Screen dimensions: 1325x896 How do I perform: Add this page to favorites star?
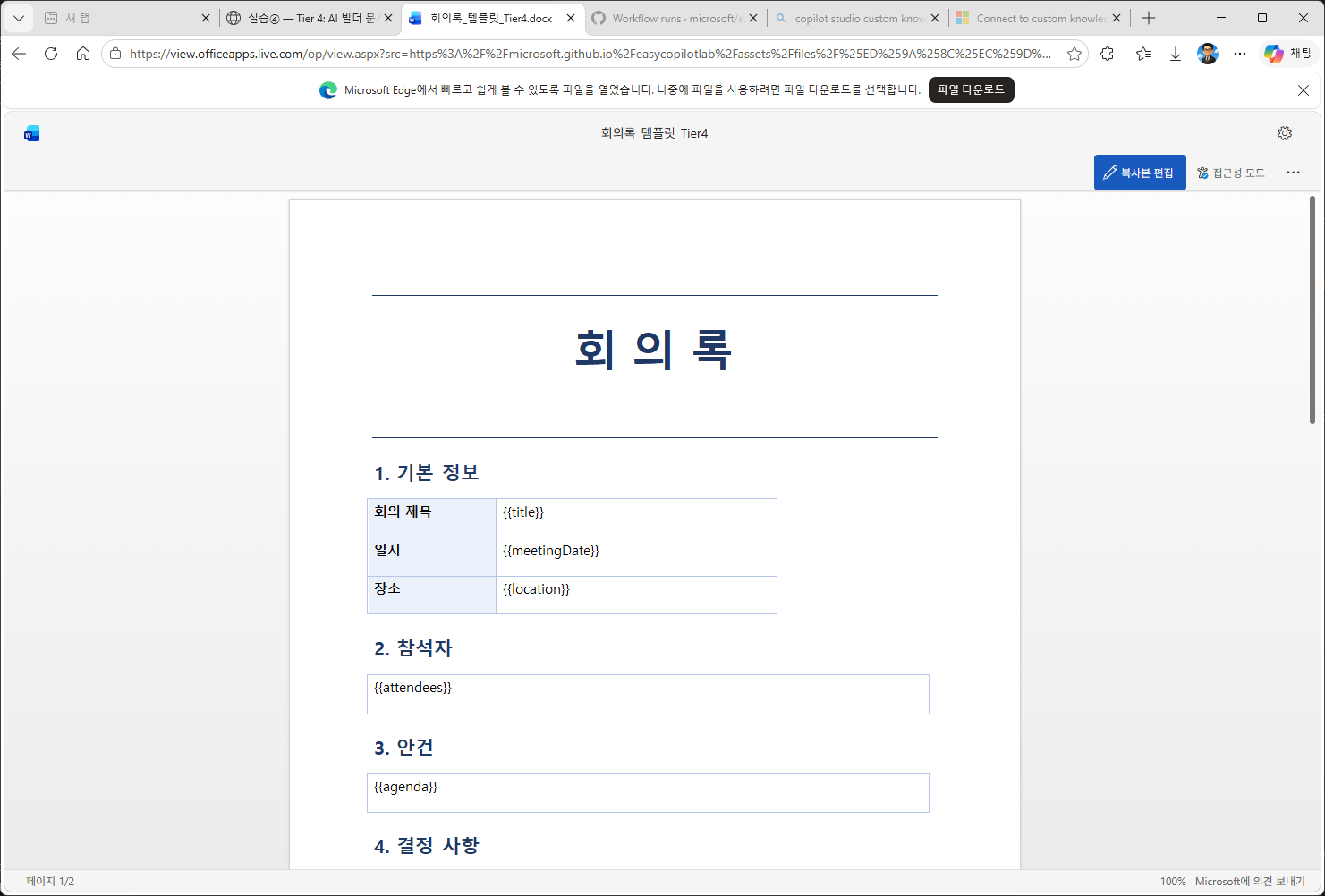coord(1074,54)
